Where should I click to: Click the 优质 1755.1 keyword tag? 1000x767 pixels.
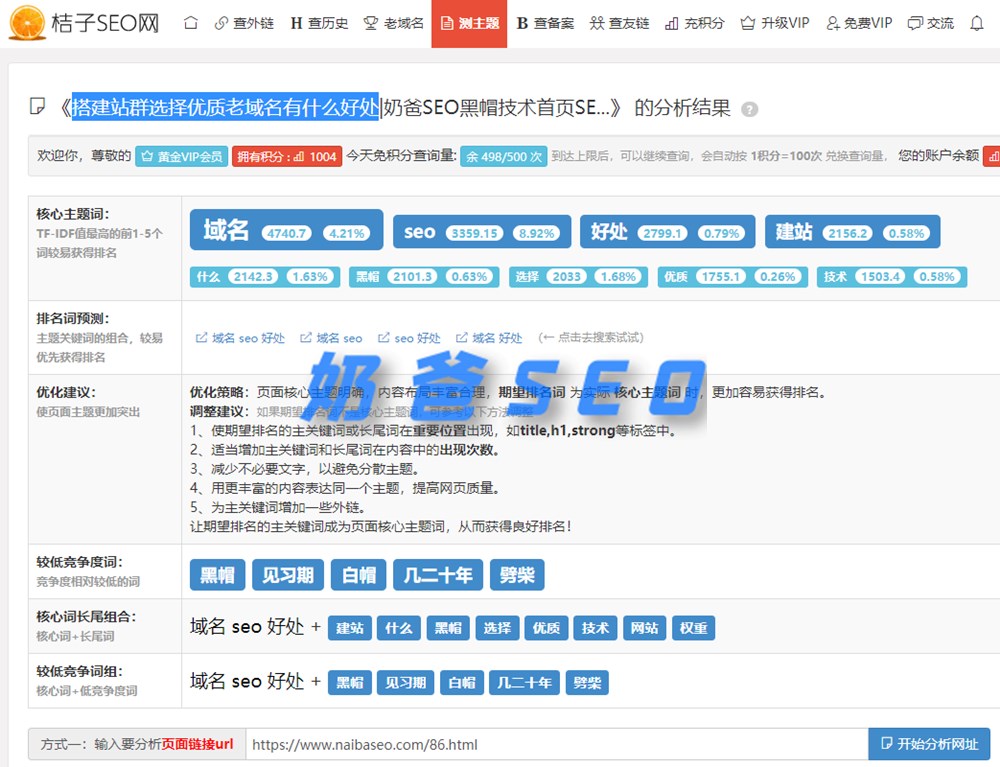coord(733,277)
